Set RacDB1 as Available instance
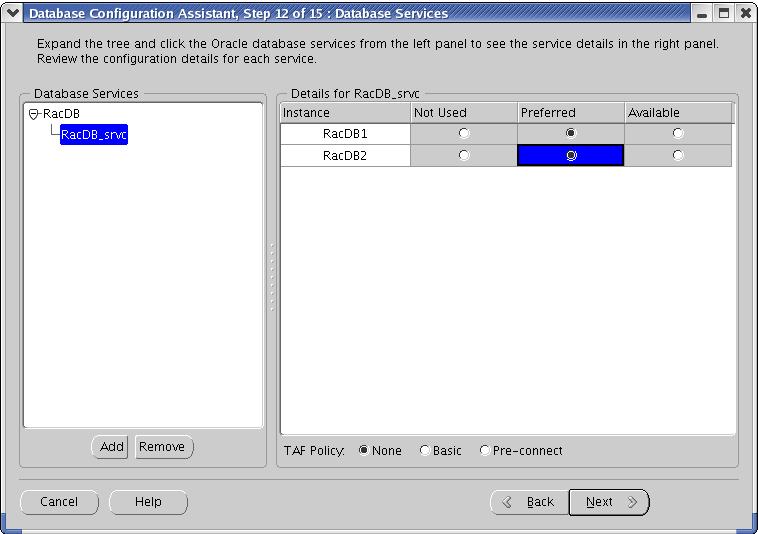 point(678,133)
